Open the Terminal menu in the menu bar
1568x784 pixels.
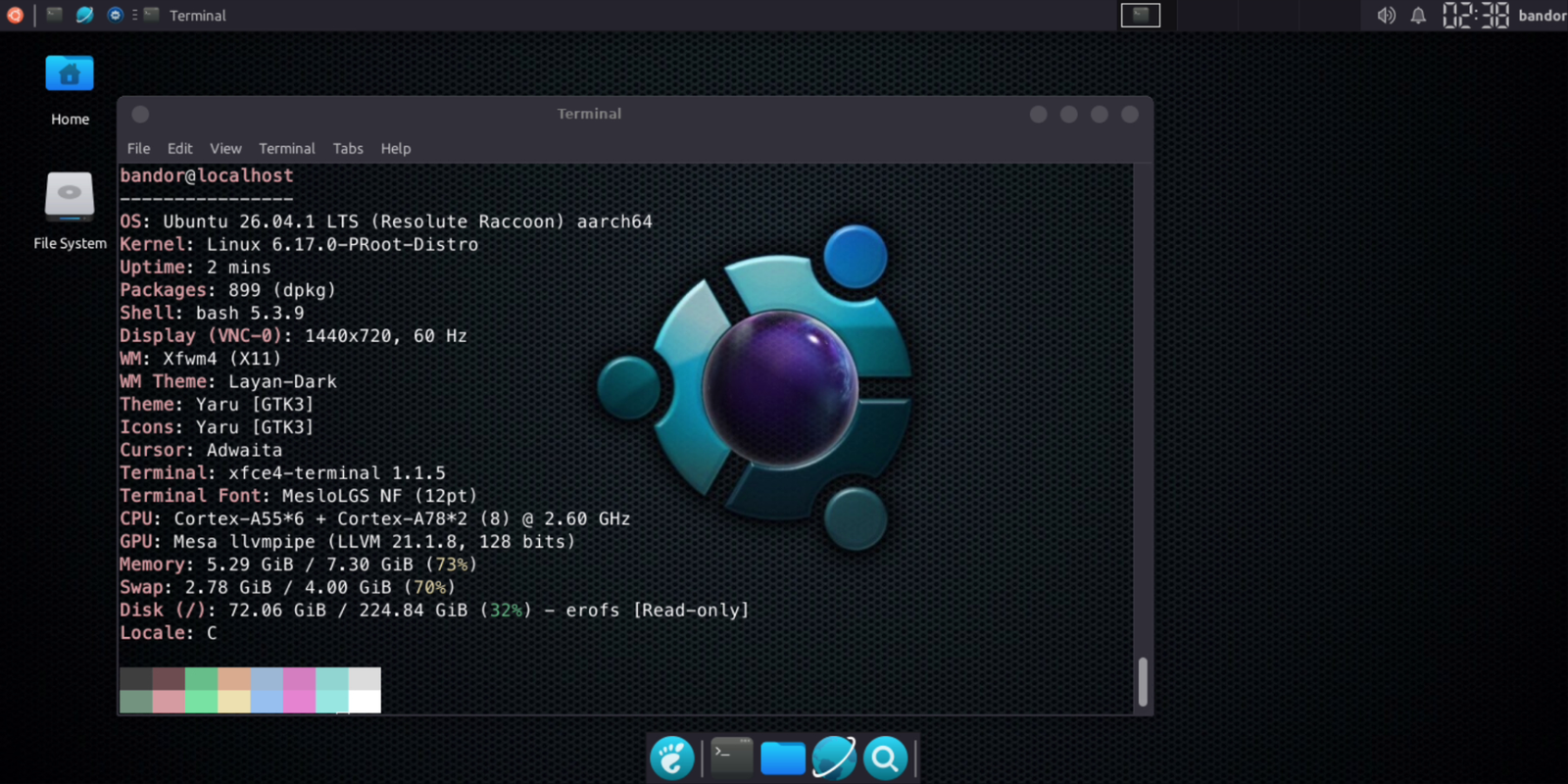[x=287, y=148]
